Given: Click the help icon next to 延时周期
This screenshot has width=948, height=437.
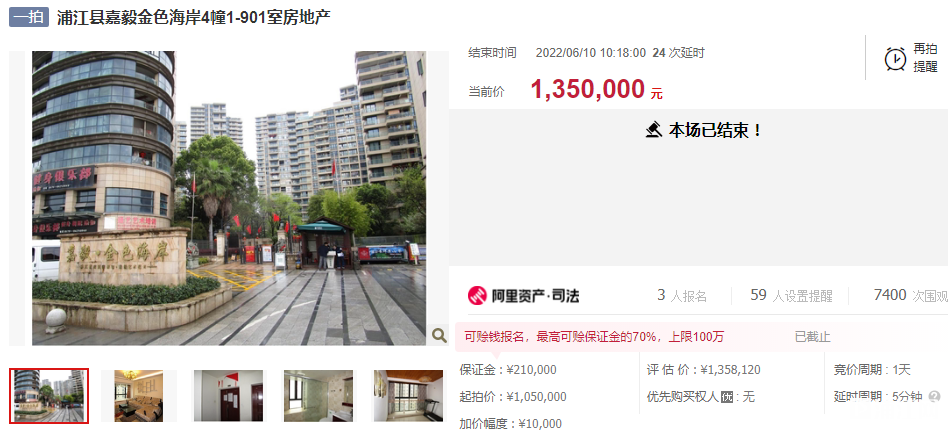Looking at the screenshot, I should [935, 397].
